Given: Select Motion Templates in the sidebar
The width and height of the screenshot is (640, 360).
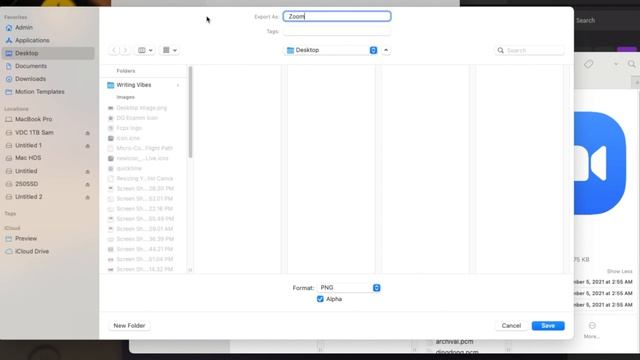Looking at the screenshot, I should click(x=40, y=91).
